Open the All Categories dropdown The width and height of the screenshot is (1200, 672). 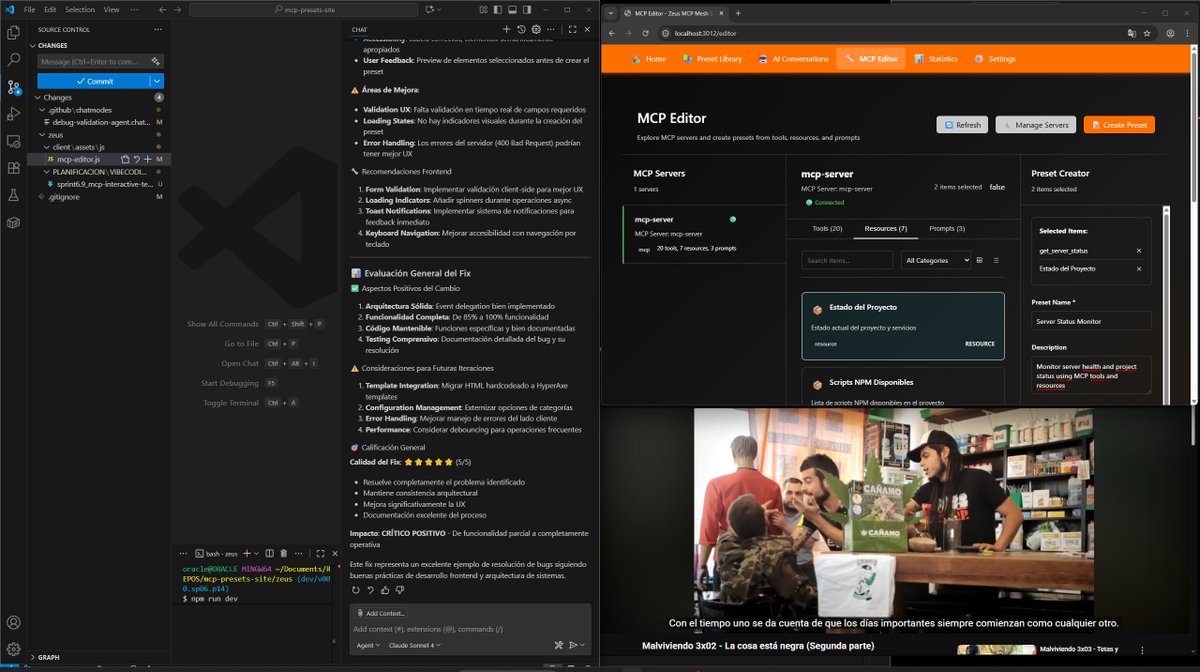[936, 260]
